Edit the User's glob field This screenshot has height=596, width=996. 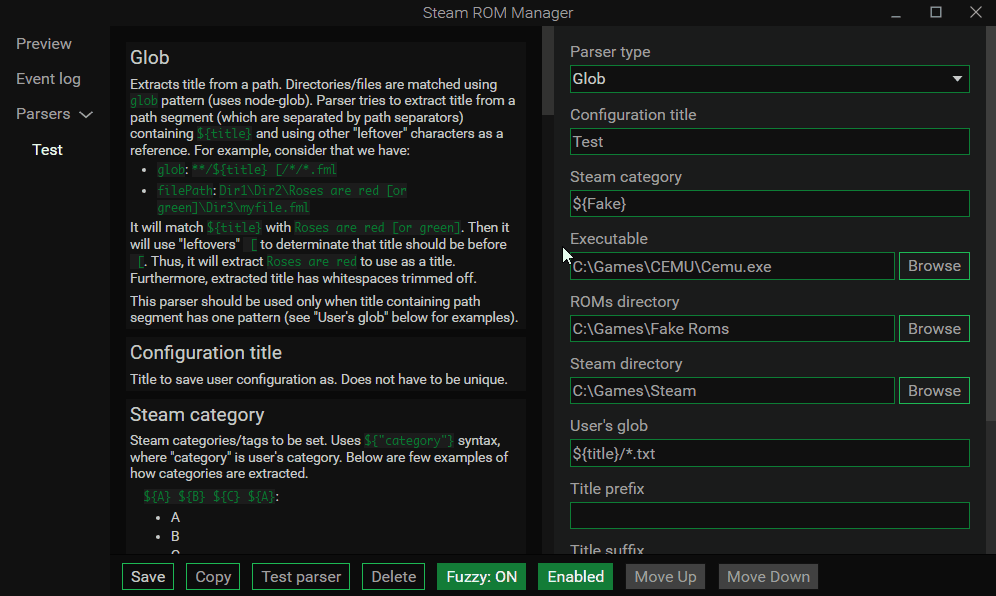[x=769, y=453]
